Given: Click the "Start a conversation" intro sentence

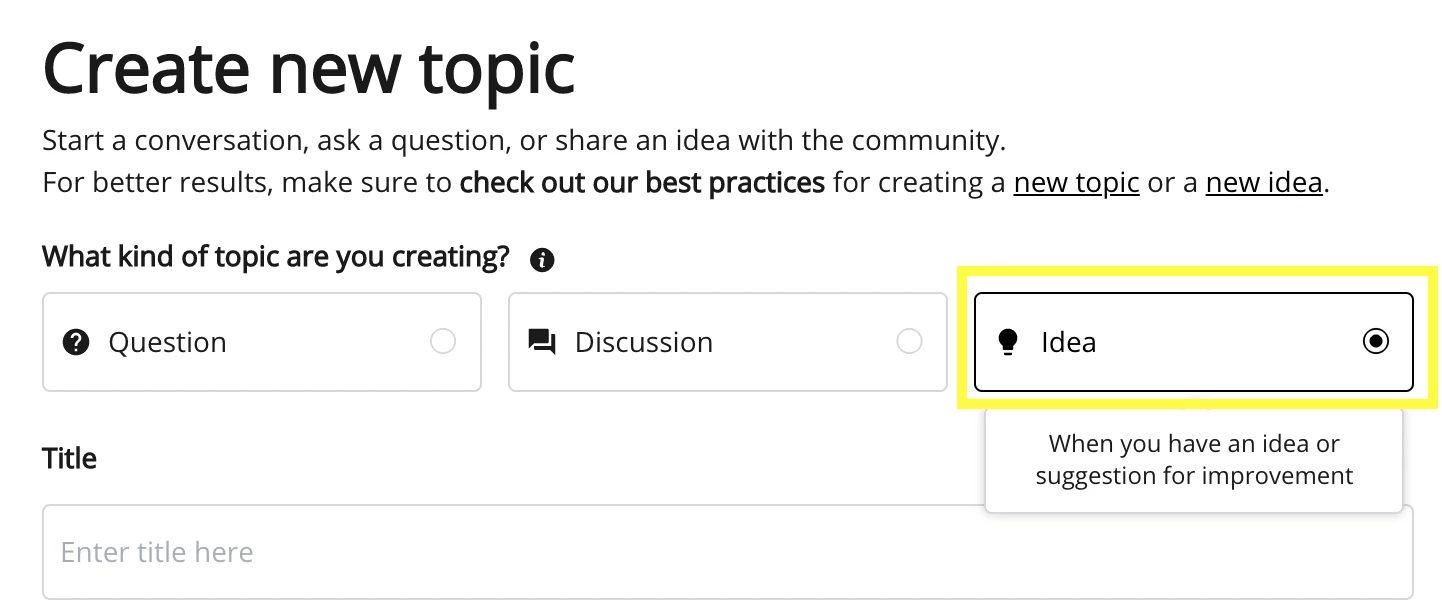Looking at the screenshot, I should click(524, 140).
